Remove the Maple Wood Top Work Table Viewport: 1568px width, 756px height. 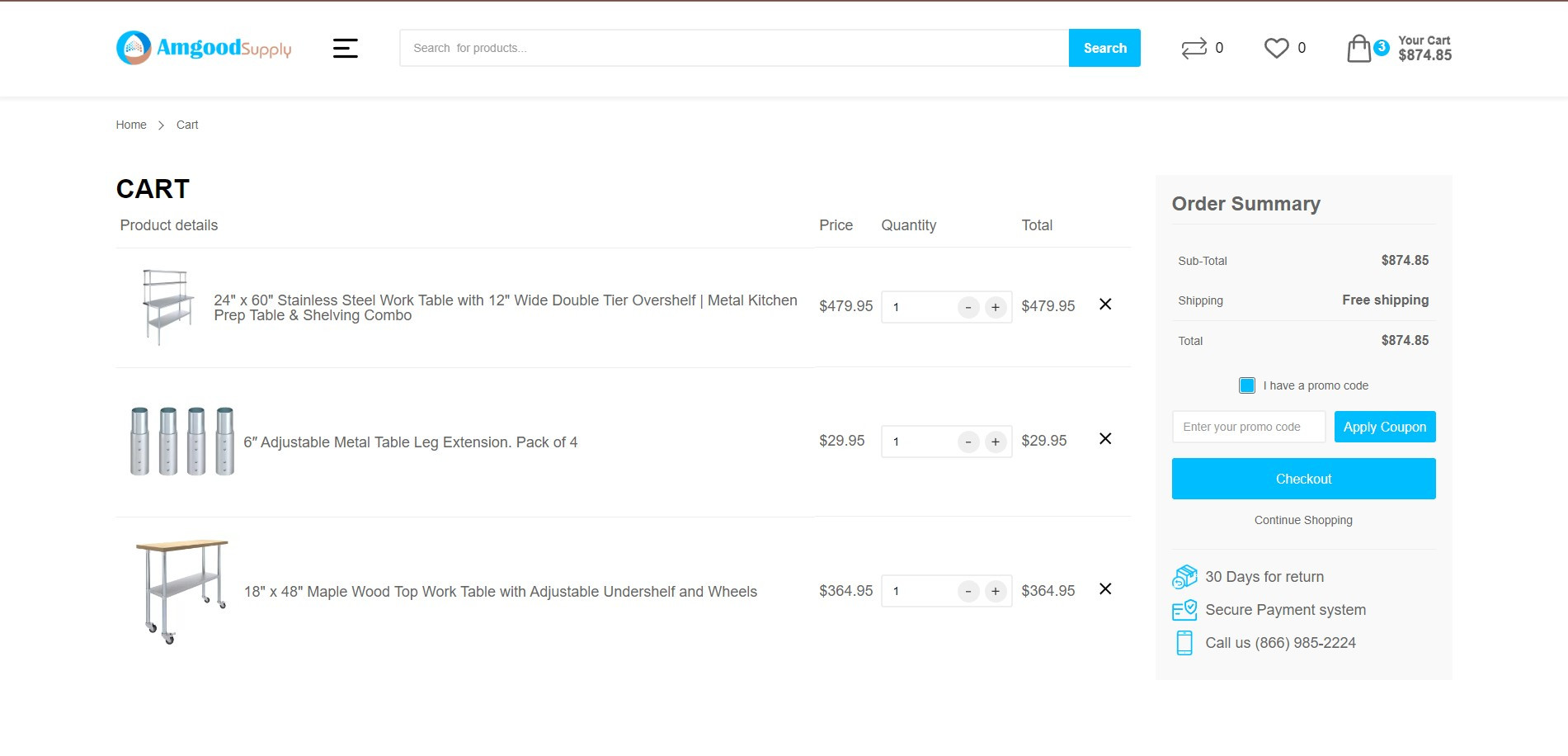tap(1105, 589)
